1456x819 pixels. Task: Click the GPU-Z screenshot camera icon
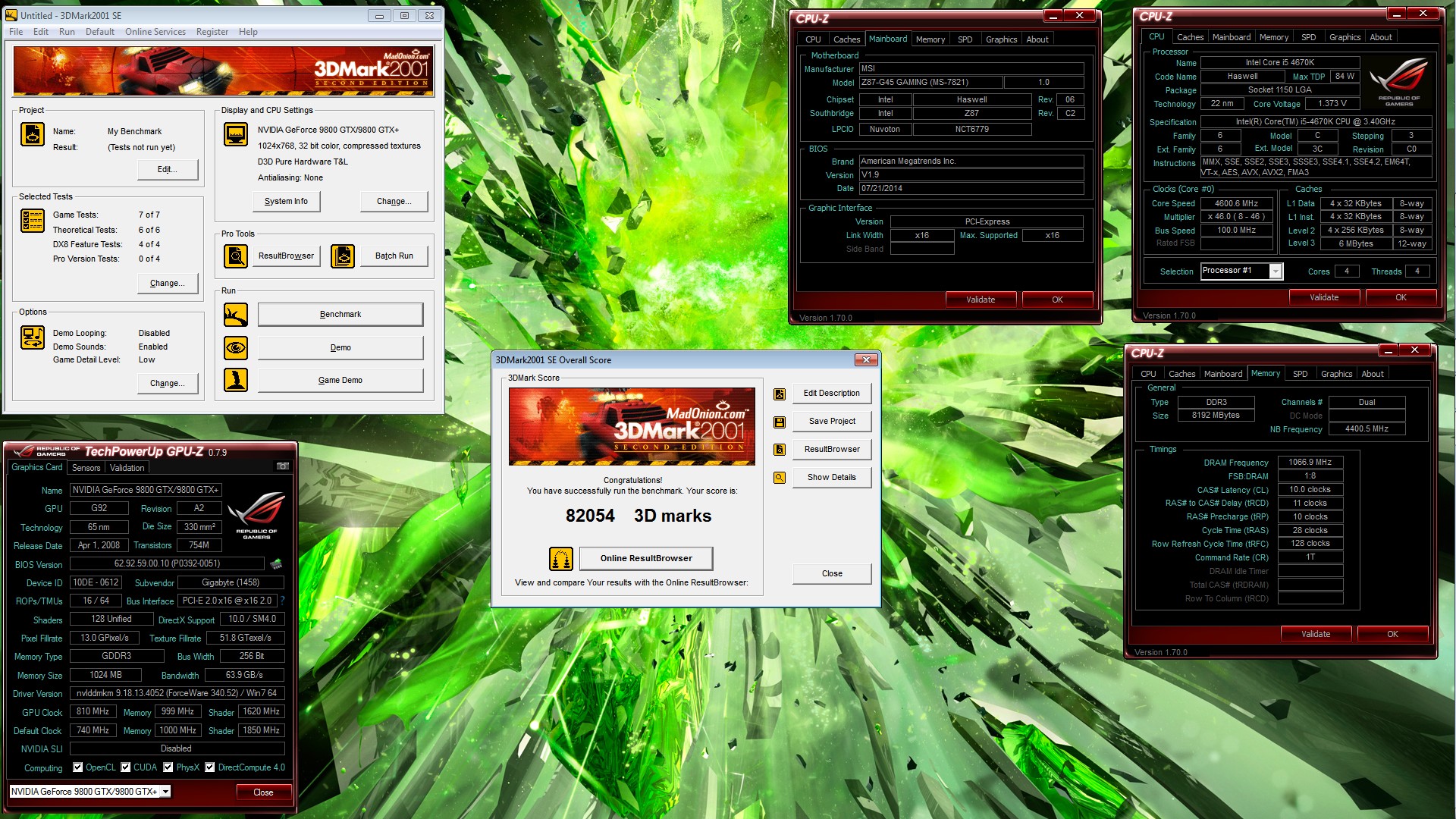283,466
